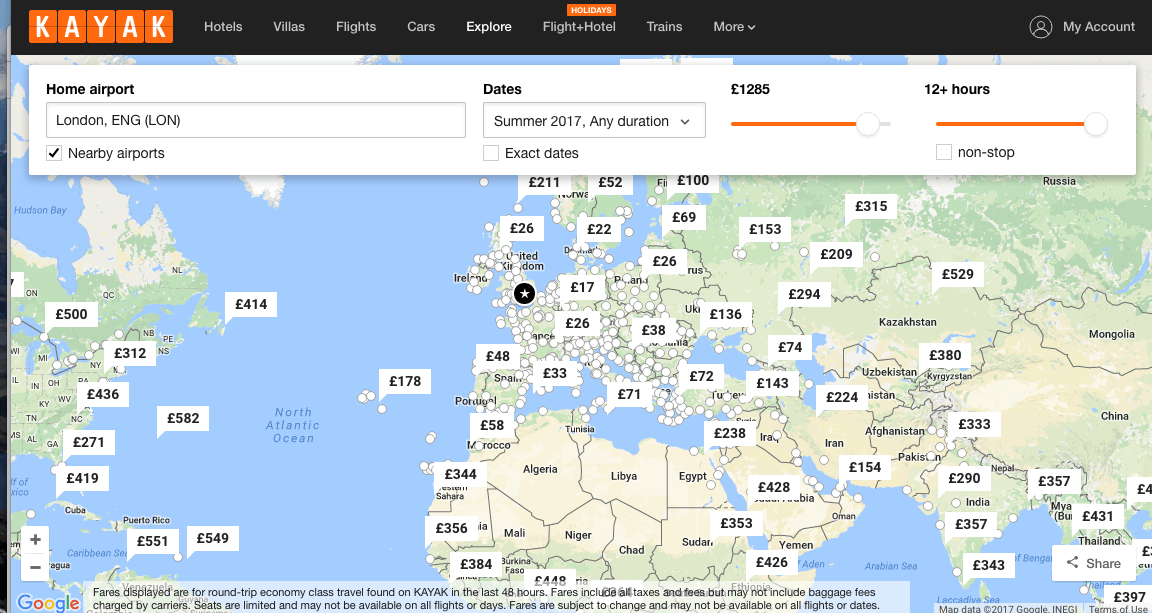Click the £428 fare label
Viewport: 1152px width, 613px height.
(774, 487)
